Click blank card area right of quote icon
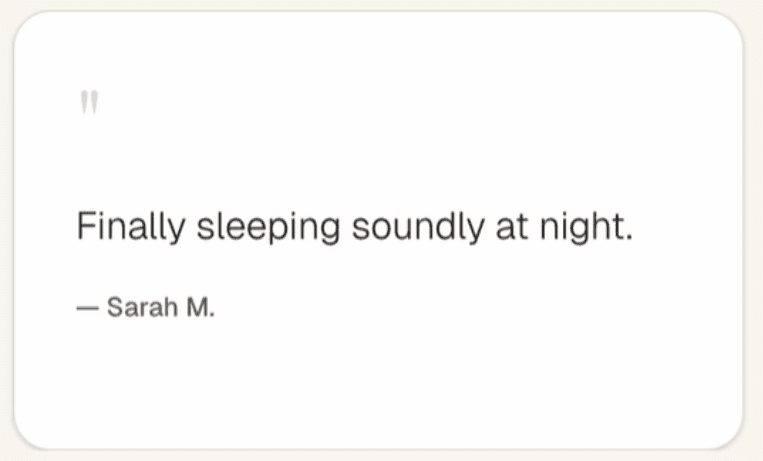763x461 pixels. (x=400, y=102)
